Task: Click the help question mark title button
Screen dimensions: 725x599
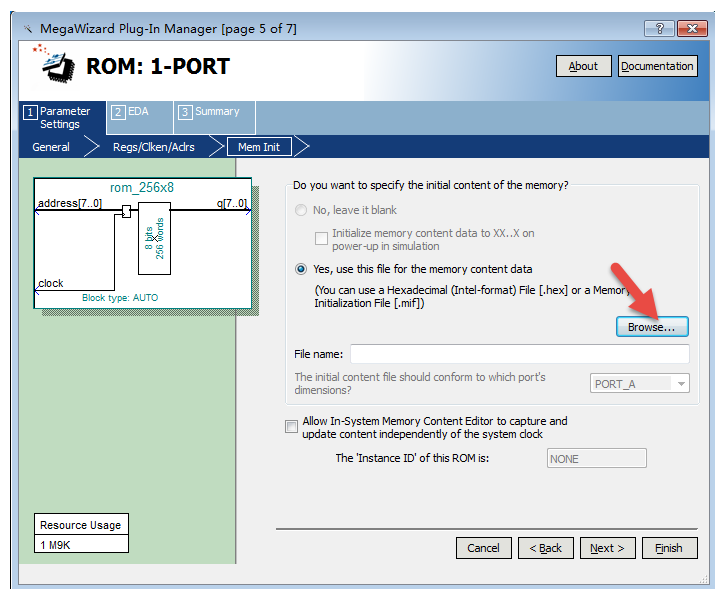Action: tap(659, 29)
